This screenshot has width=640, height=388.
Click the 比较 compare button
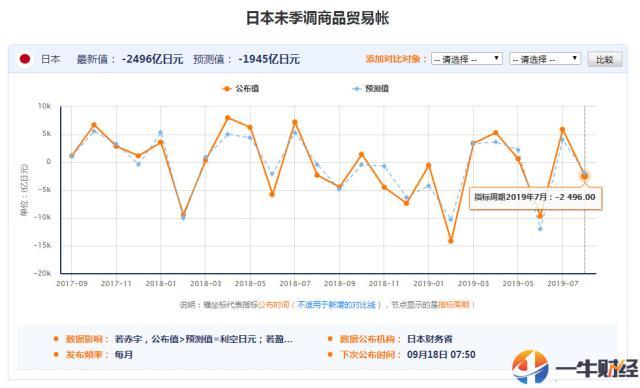[x=605, y=60]
